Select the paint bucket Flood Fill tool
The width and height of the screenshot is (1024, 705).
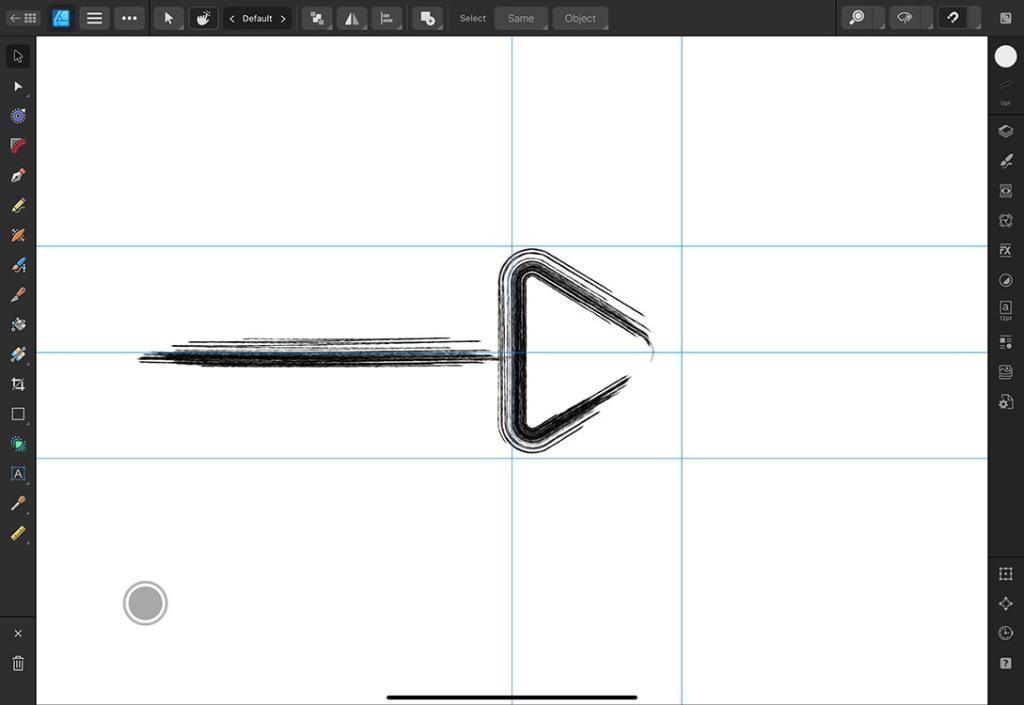[x=18, y=324]
